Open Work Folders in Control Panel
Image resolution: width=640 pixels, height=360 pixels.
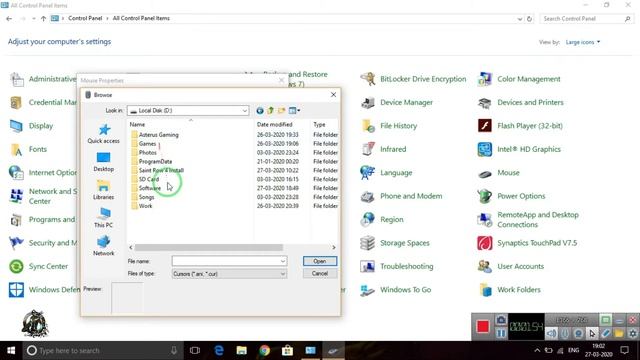(x=509, y=290)
